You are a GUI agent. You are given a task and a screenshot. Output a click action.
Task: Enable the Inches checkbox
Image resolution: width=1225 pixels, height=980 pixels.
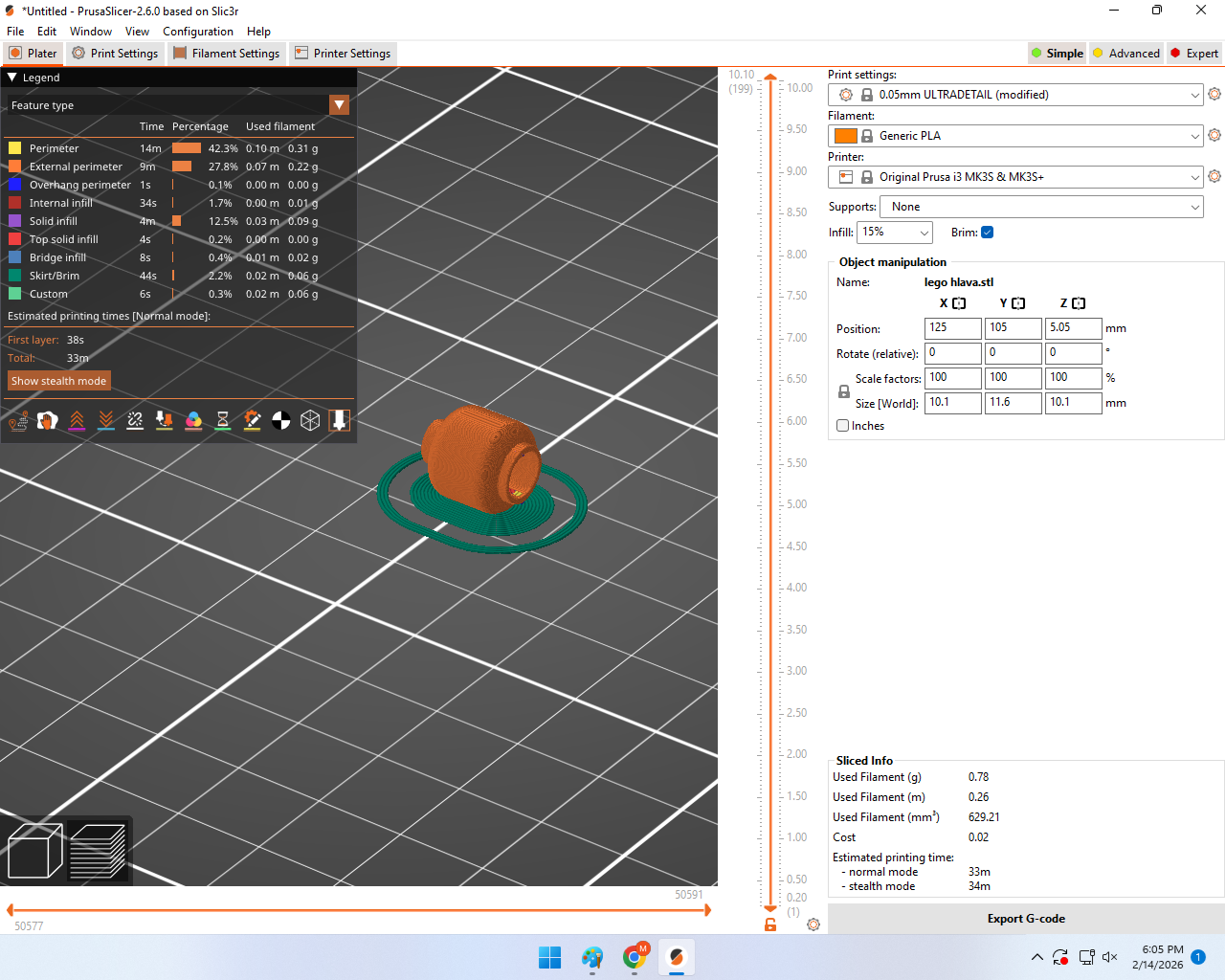[843, 426]
